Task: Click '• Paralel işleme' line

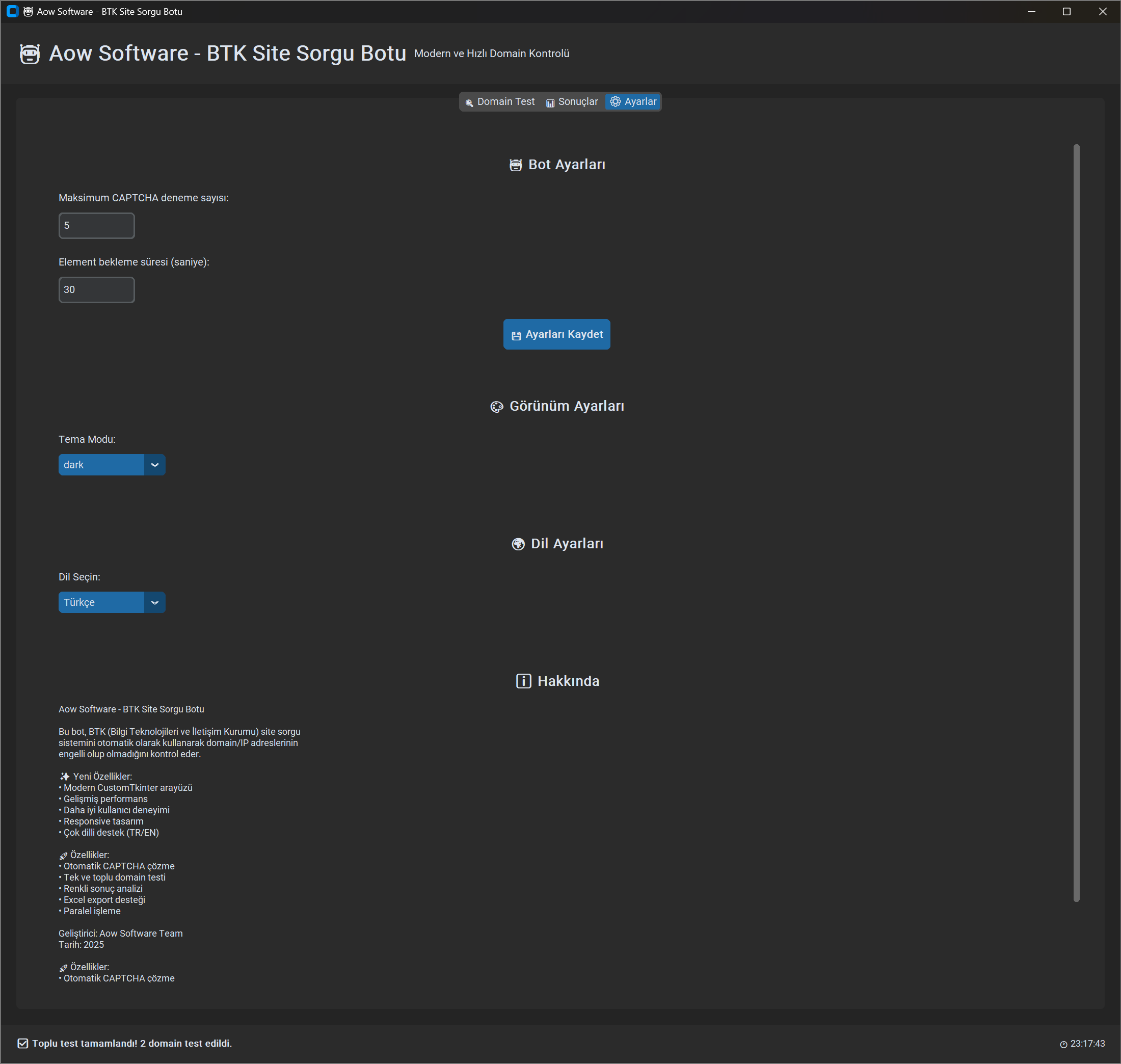Action: [90, 911]
